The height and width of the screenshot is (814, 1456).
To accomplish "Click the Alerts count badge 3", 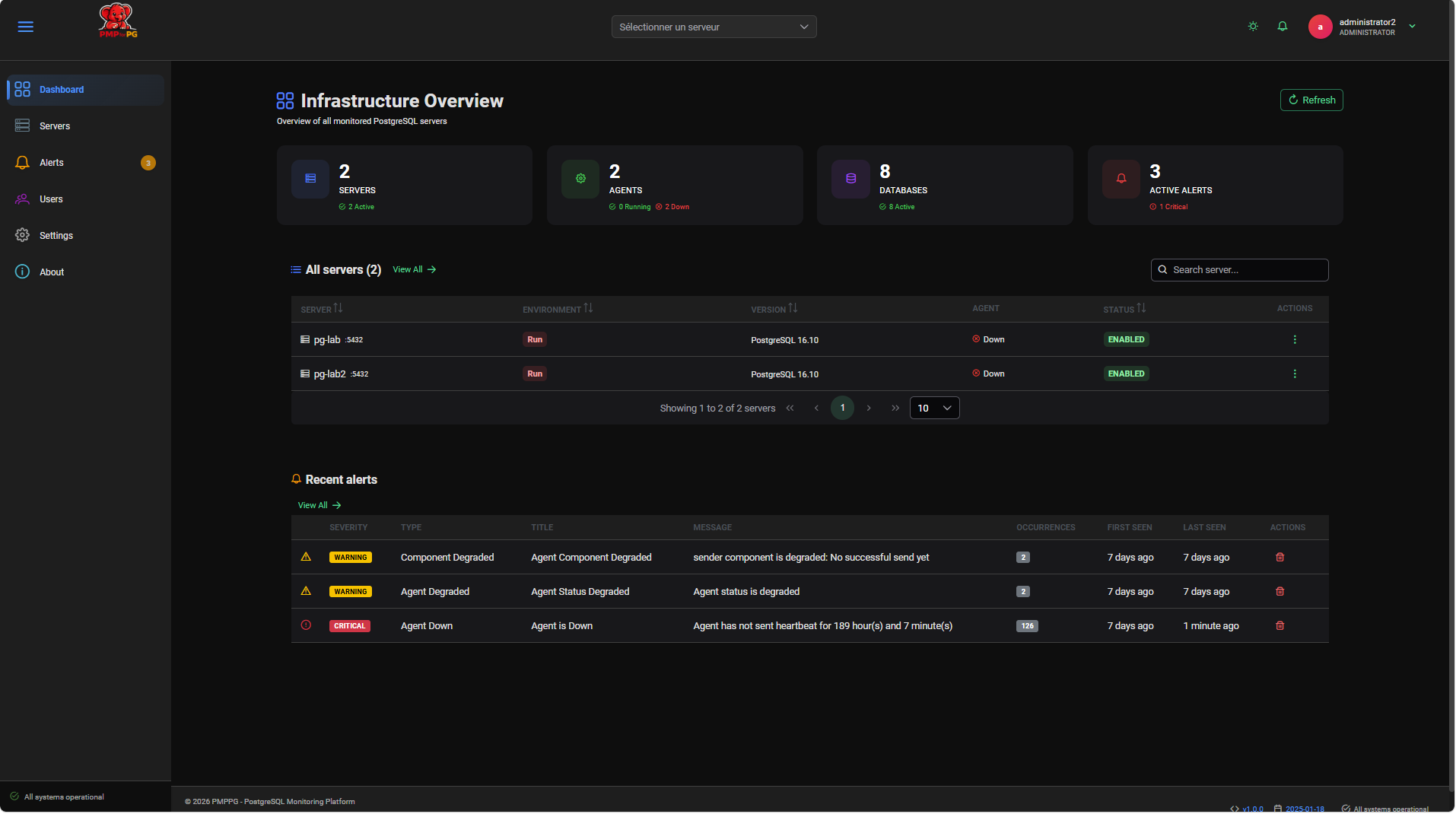I will click(x=148, y=163).
